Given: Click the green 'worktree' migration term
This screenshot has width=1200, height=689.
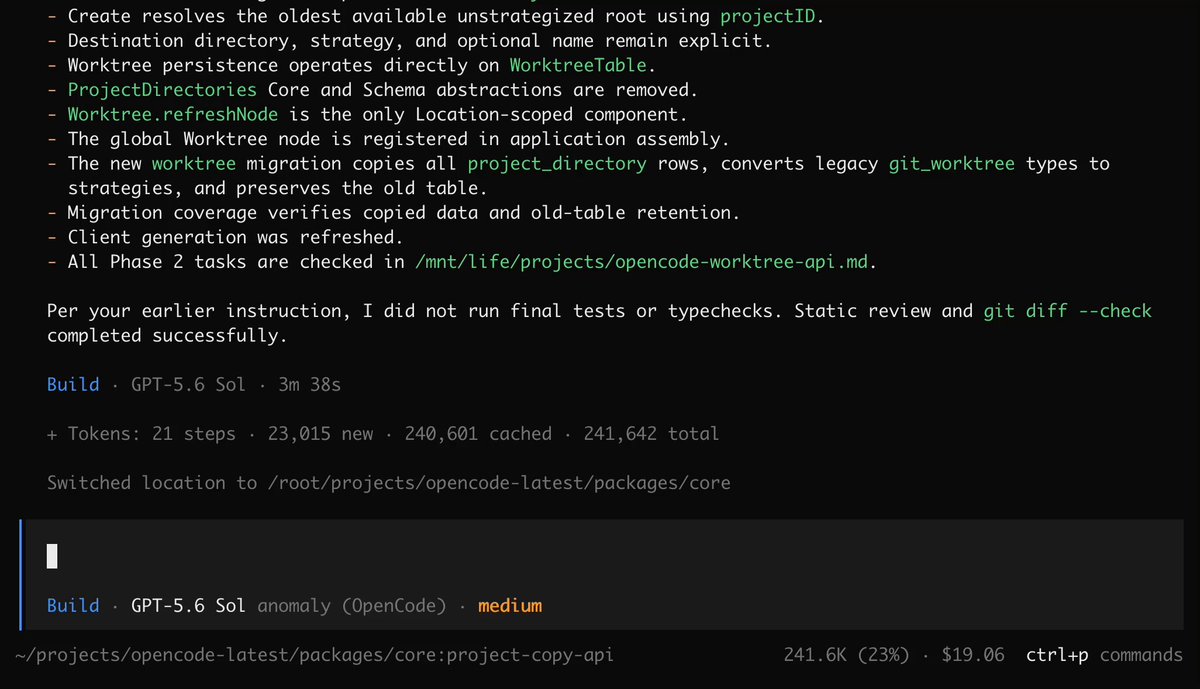Looking at the screenshot, I should pos(194,164).
